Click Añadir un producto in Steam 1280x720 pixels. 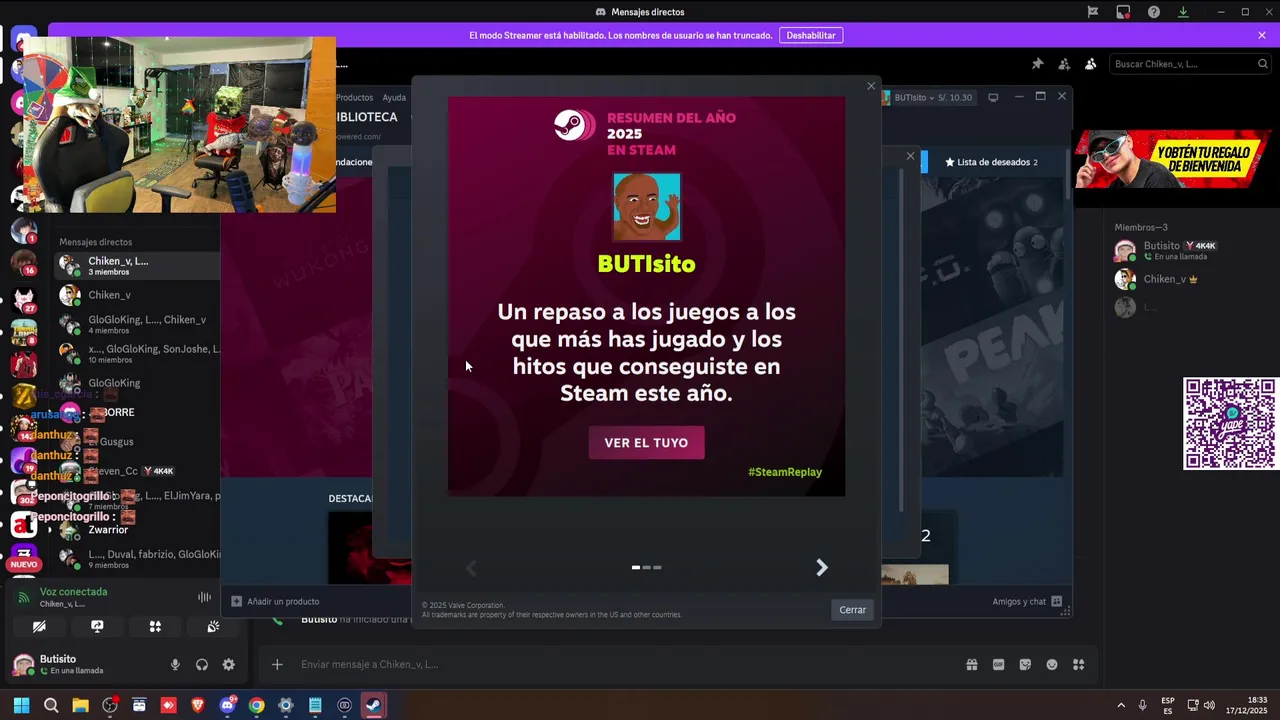275,601
